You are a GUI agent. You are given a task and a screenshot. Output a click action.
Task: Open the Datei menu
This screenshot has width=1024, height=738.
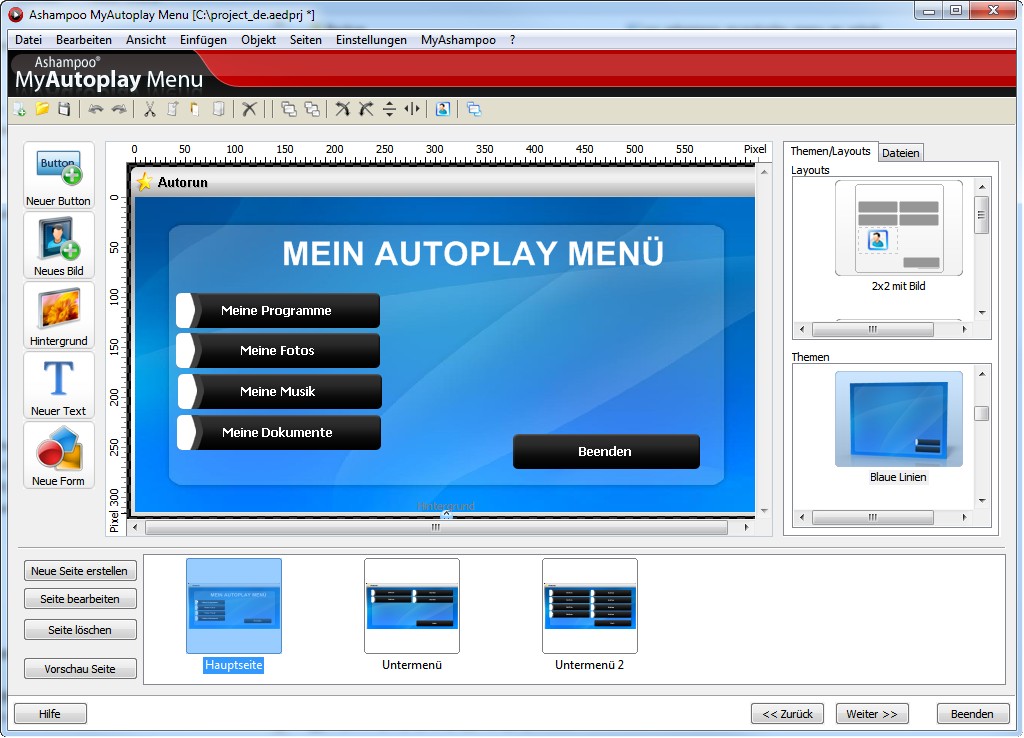pyautogui.click(x=28, y=40)
